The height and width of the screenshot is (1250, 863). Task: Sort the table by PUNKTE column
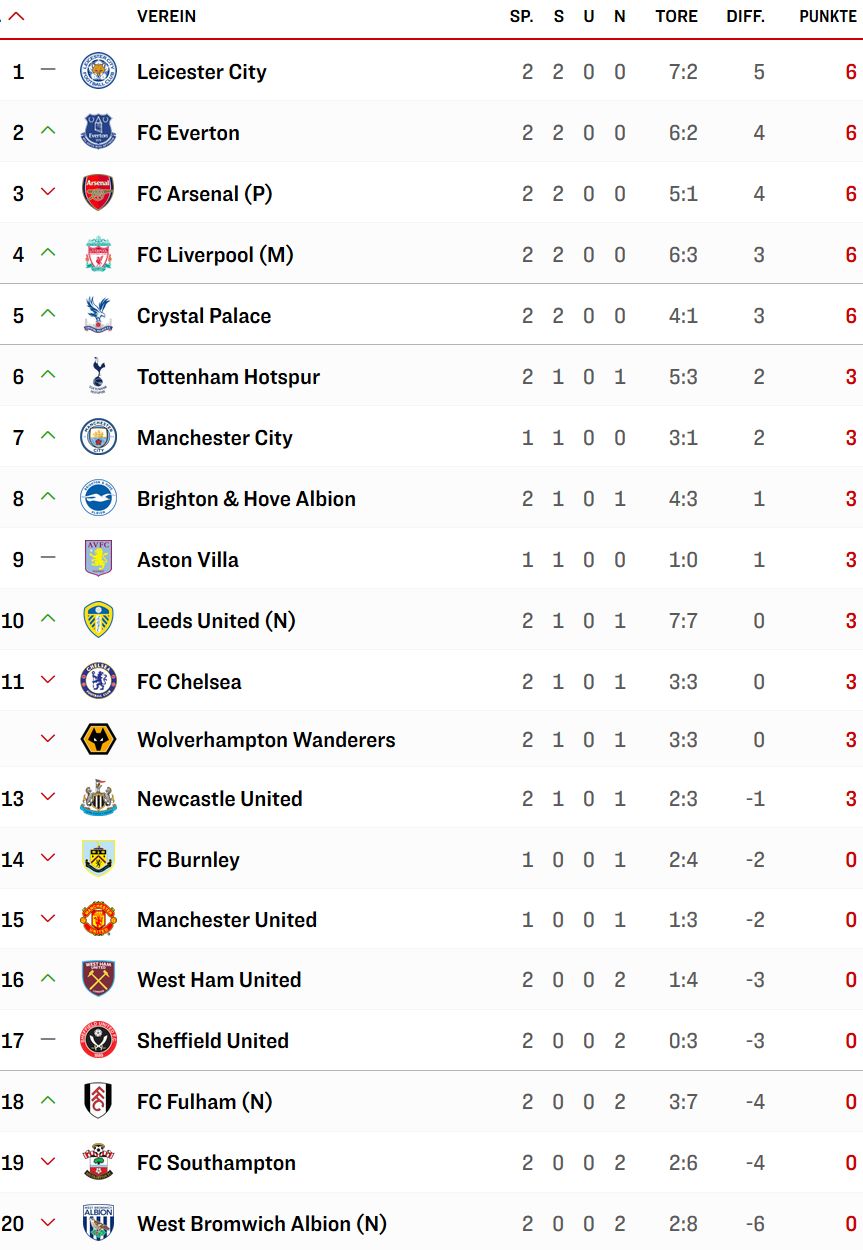[828, 17]
